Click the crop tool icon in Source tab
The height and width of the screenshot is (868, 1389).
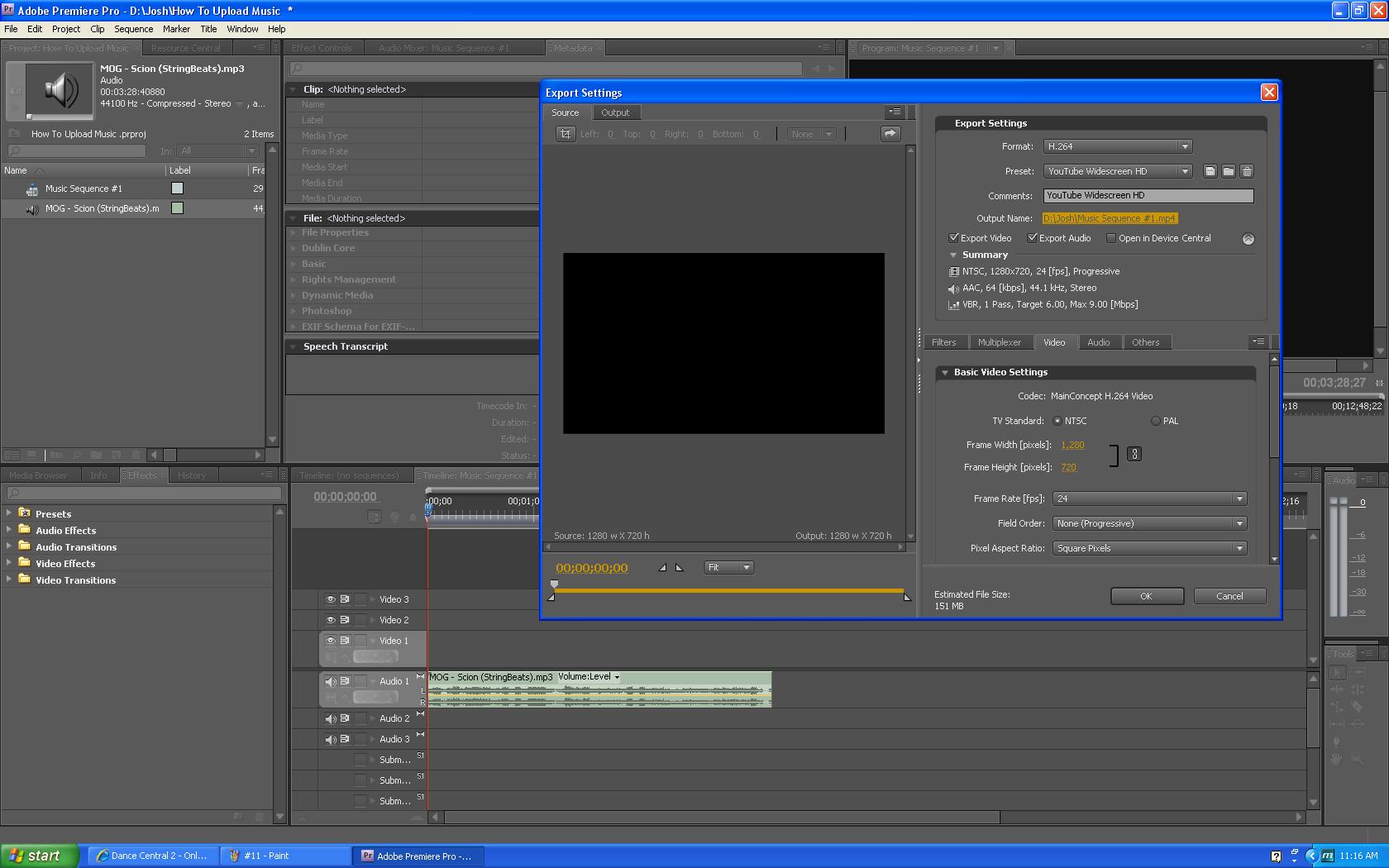566,134
